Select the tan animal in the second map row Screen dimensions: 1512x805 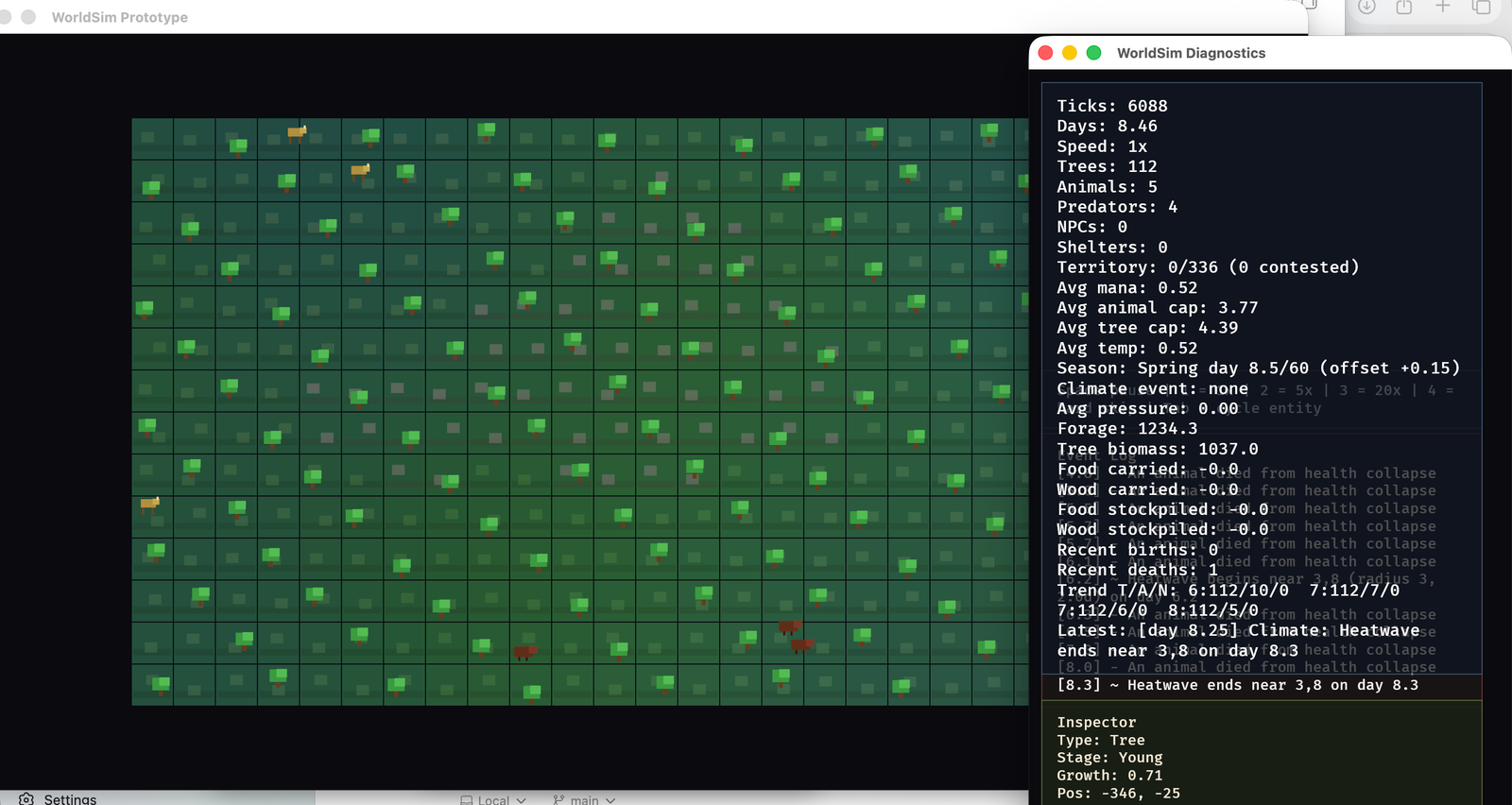coord(360,171)
